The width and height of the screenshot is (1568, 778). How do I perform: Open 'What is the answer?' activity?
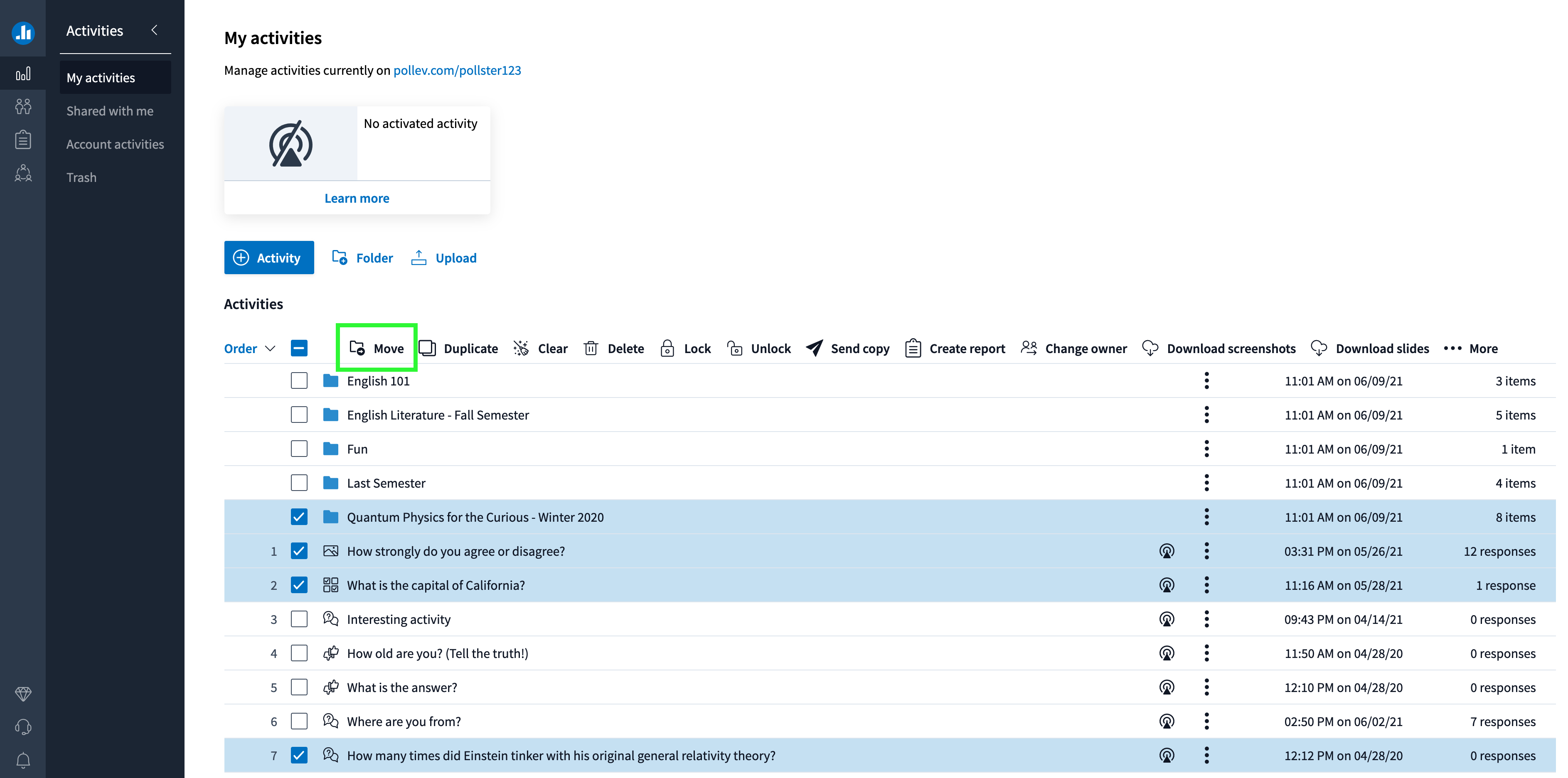pos(402,687)
